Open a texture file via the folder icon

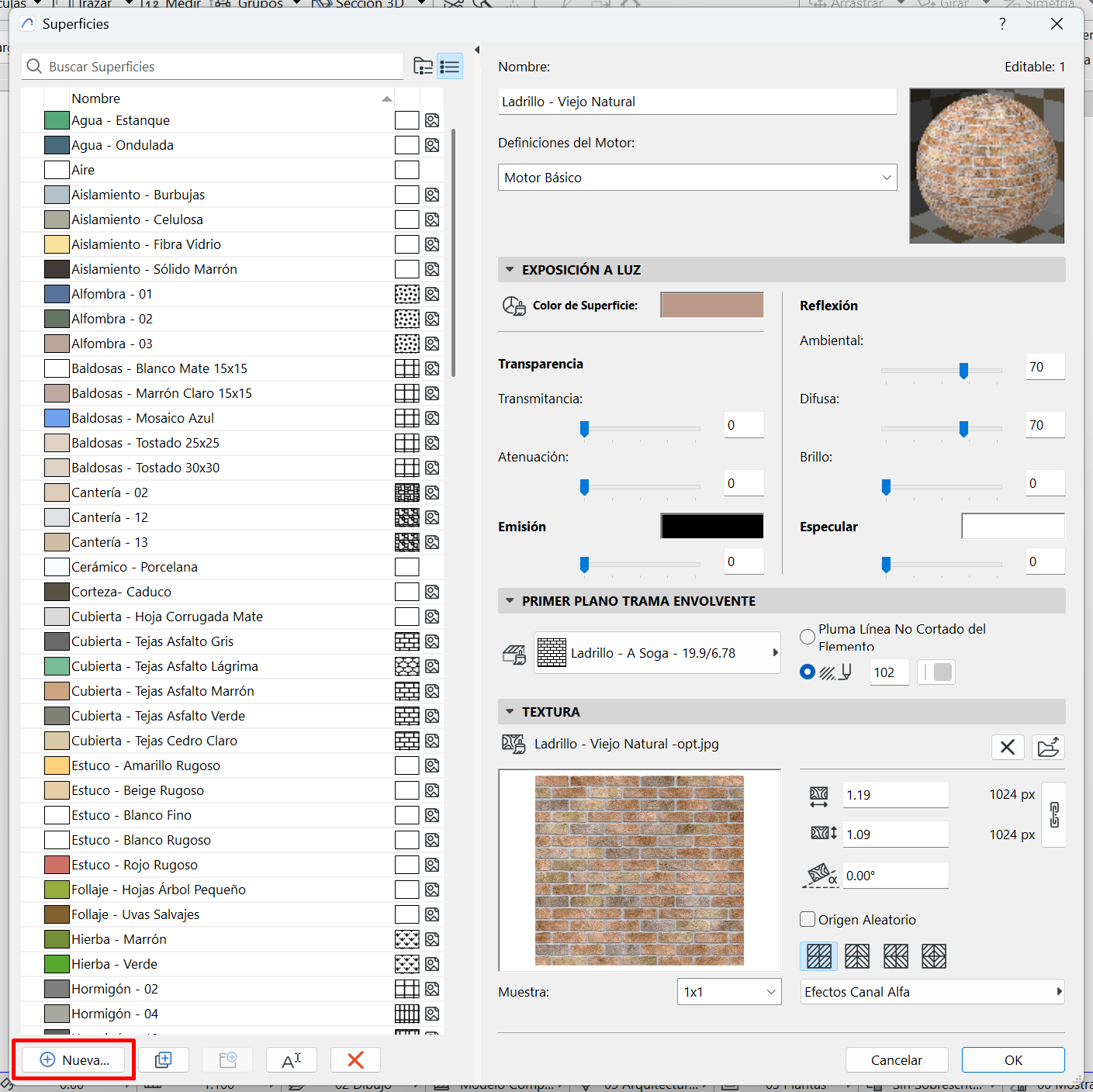pyautogui.click(x=1048, y=747)
